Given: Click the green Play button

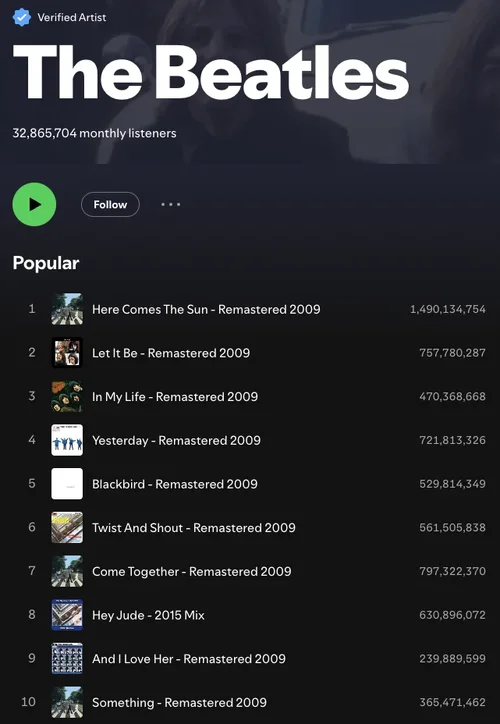Looking at the screenshot, I should 34,204.
